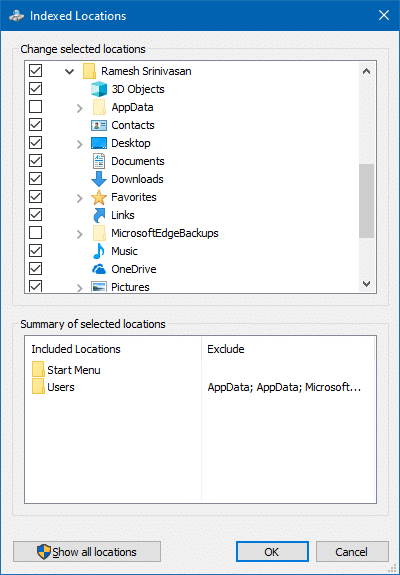Select the Contacts tree label
Screen dimensions: 400x575
click(133, 125)
